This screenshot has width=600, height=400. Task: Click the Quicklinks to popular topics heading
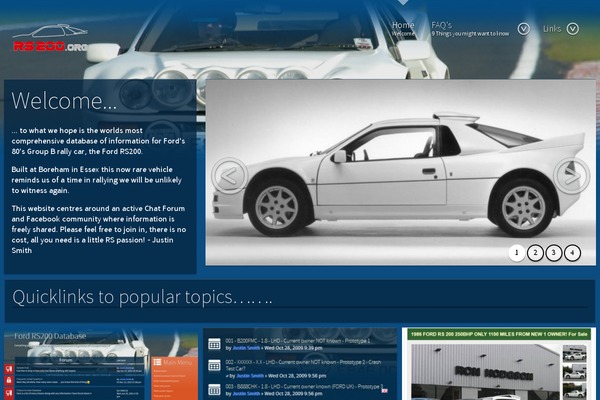pos(142,297)
